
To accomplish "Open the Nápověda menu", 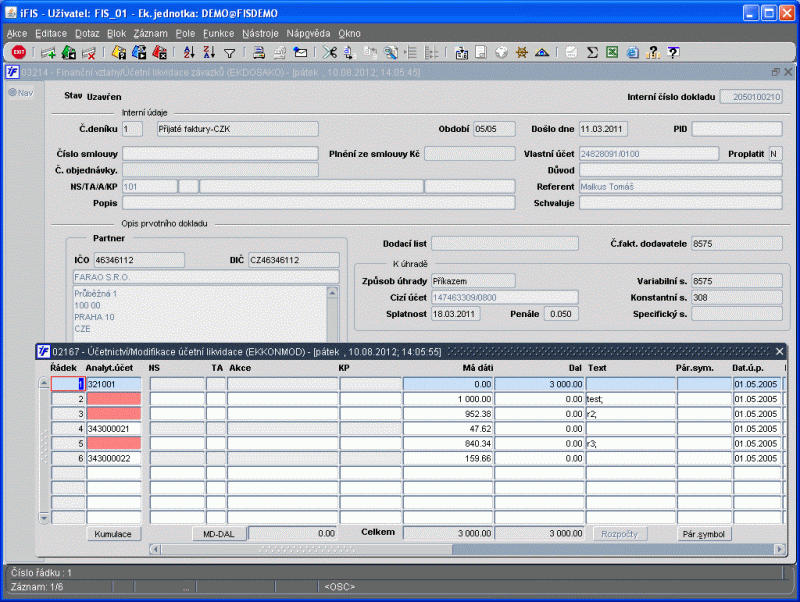I will click(308, 33).
